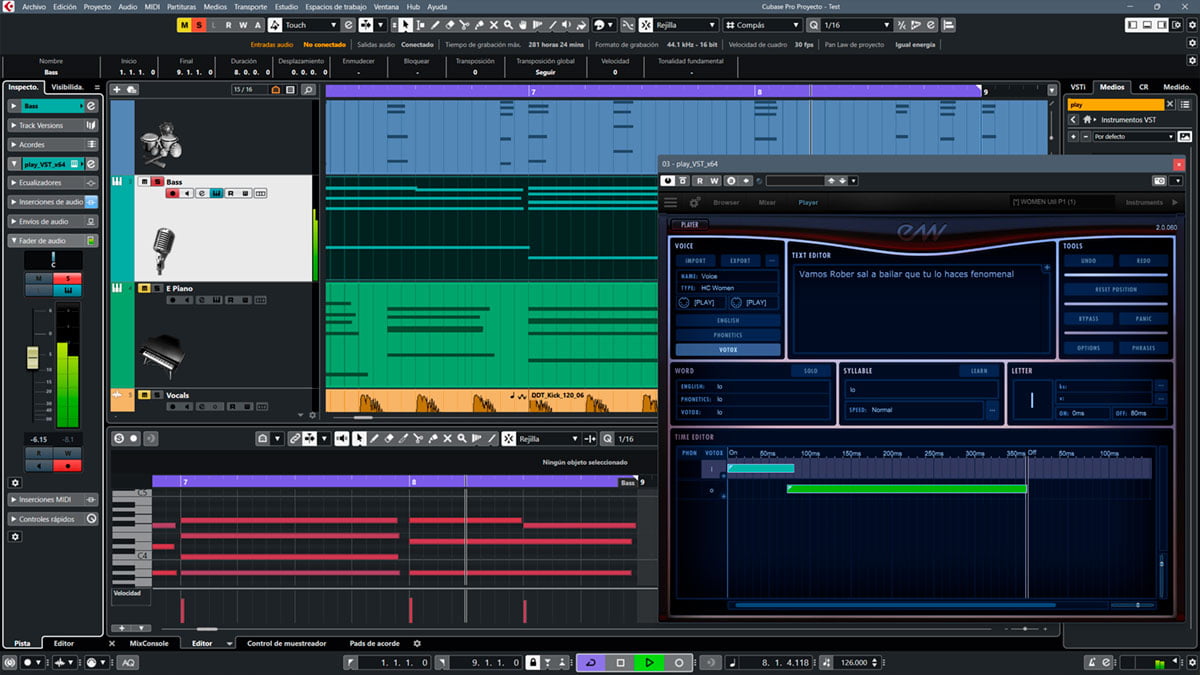This screenshot has height=675, width=1200.
Task: Open the right zone home icon in Medios
Action: pyautogui.click(x=1087, y=120)
